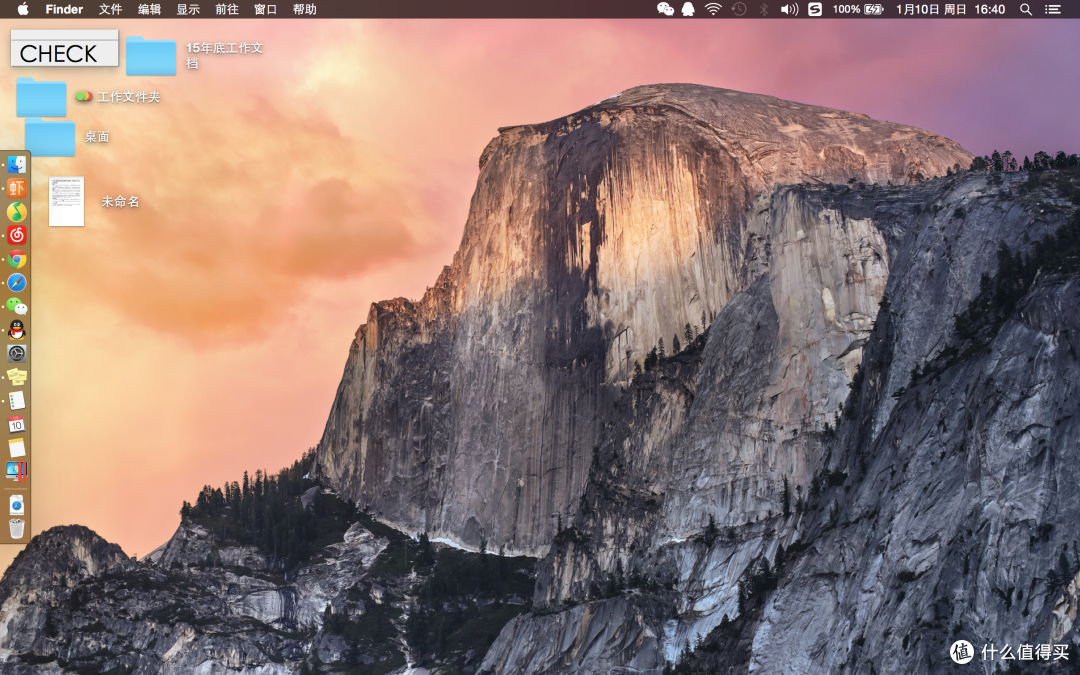Viewport: 1080px width, 675px height.
Task: Select the 工作文件夹 folder
Action: pos(41,97)
